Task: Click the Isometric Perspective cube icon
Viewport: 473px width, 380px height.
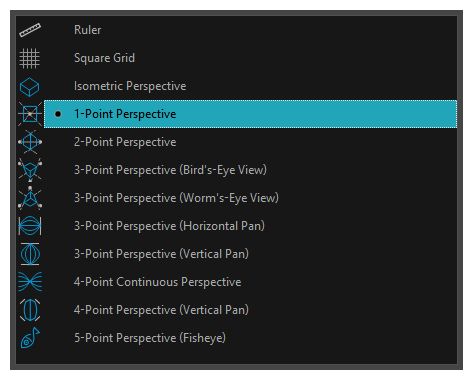Action: click(x=30, y=87)
